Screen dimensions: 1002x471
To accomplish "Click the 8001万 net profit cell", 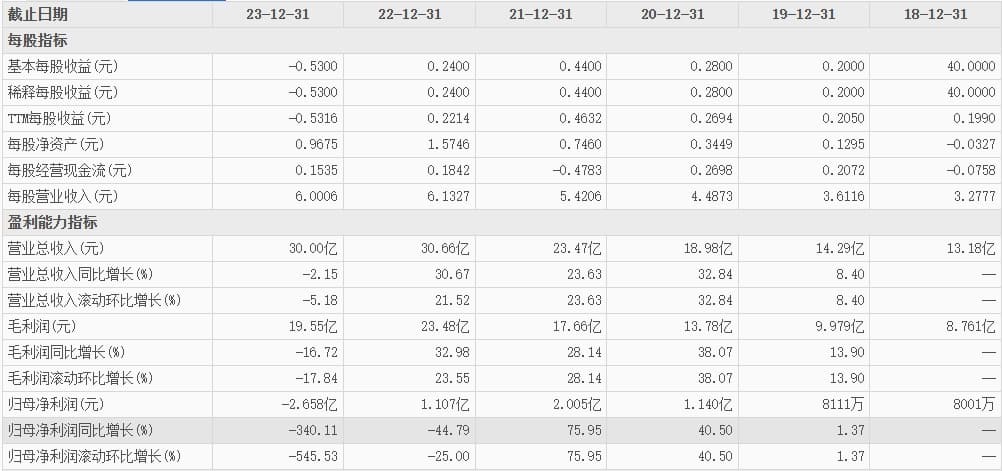I will click(975, 404).
